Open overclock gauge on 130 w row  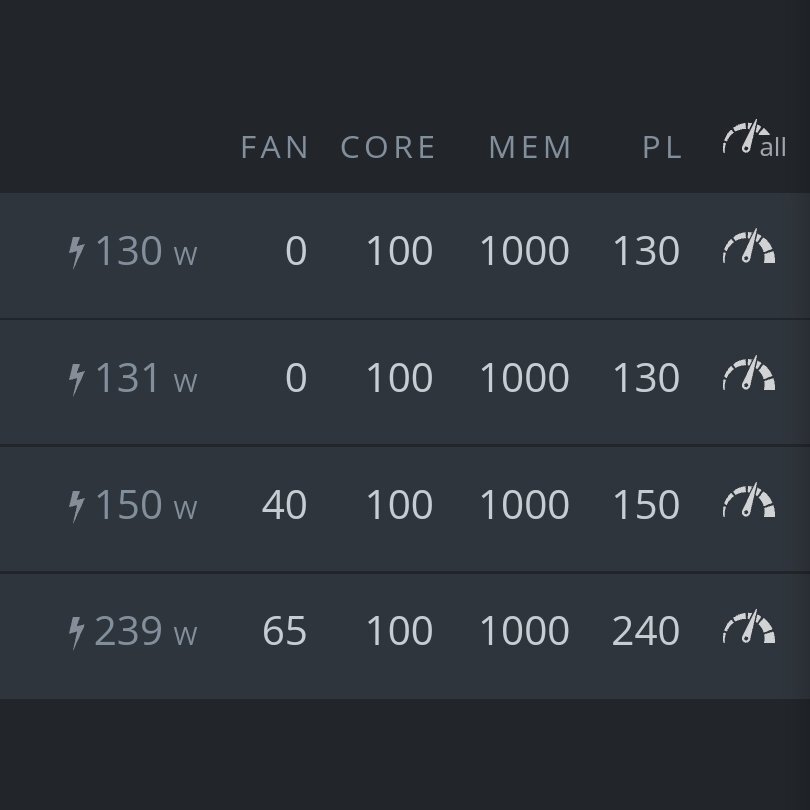tap(749, 246)
